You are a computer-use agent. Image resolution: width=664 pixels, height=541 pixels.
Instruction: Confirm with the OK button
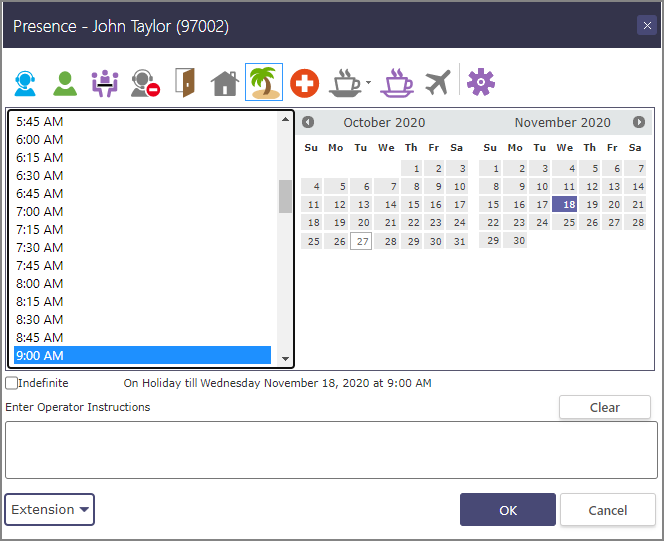click(508, 510)
